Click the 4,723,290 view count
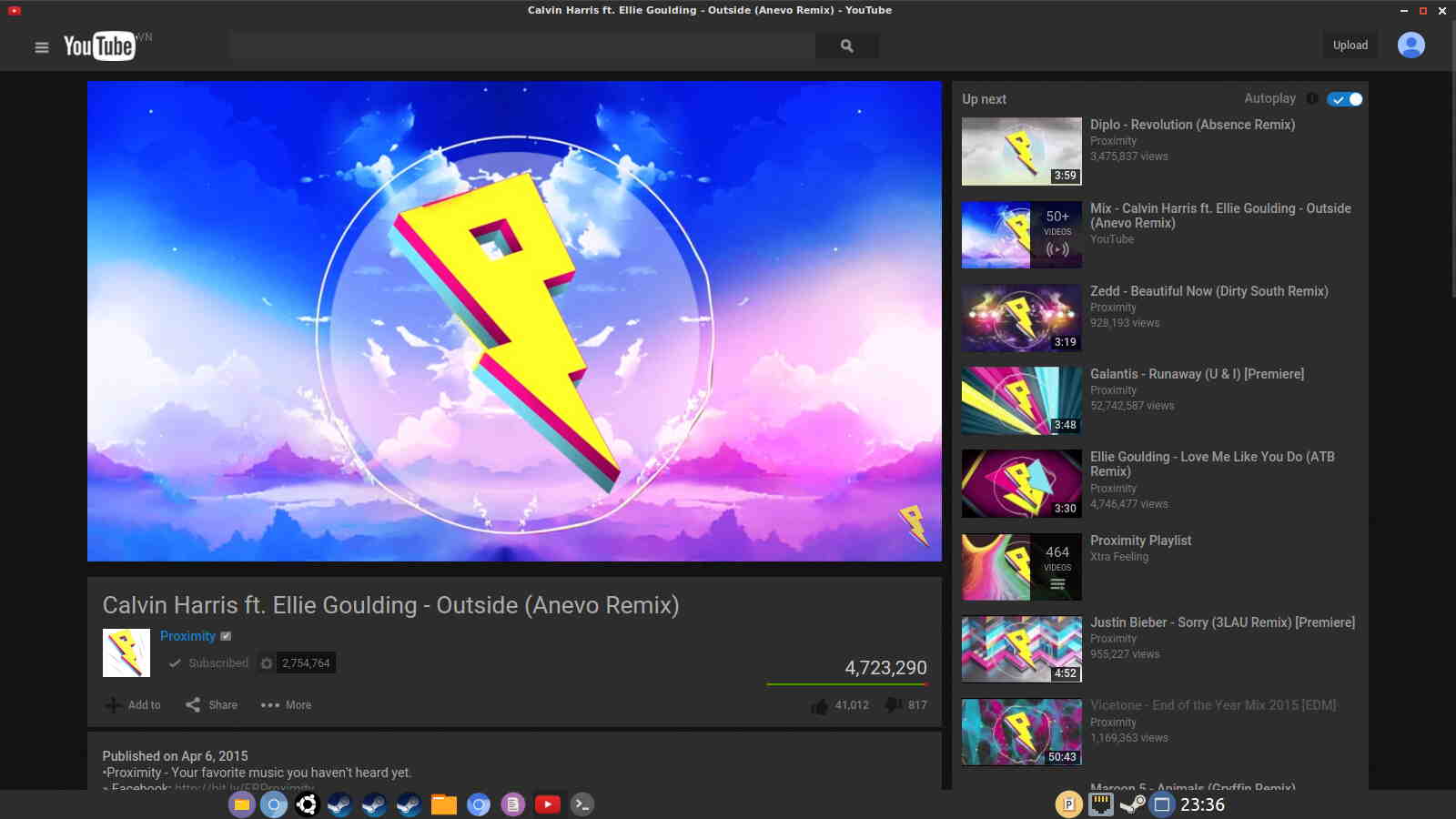Image resolution: width=1456 pixels, height=819 pixels. [885, 668]
